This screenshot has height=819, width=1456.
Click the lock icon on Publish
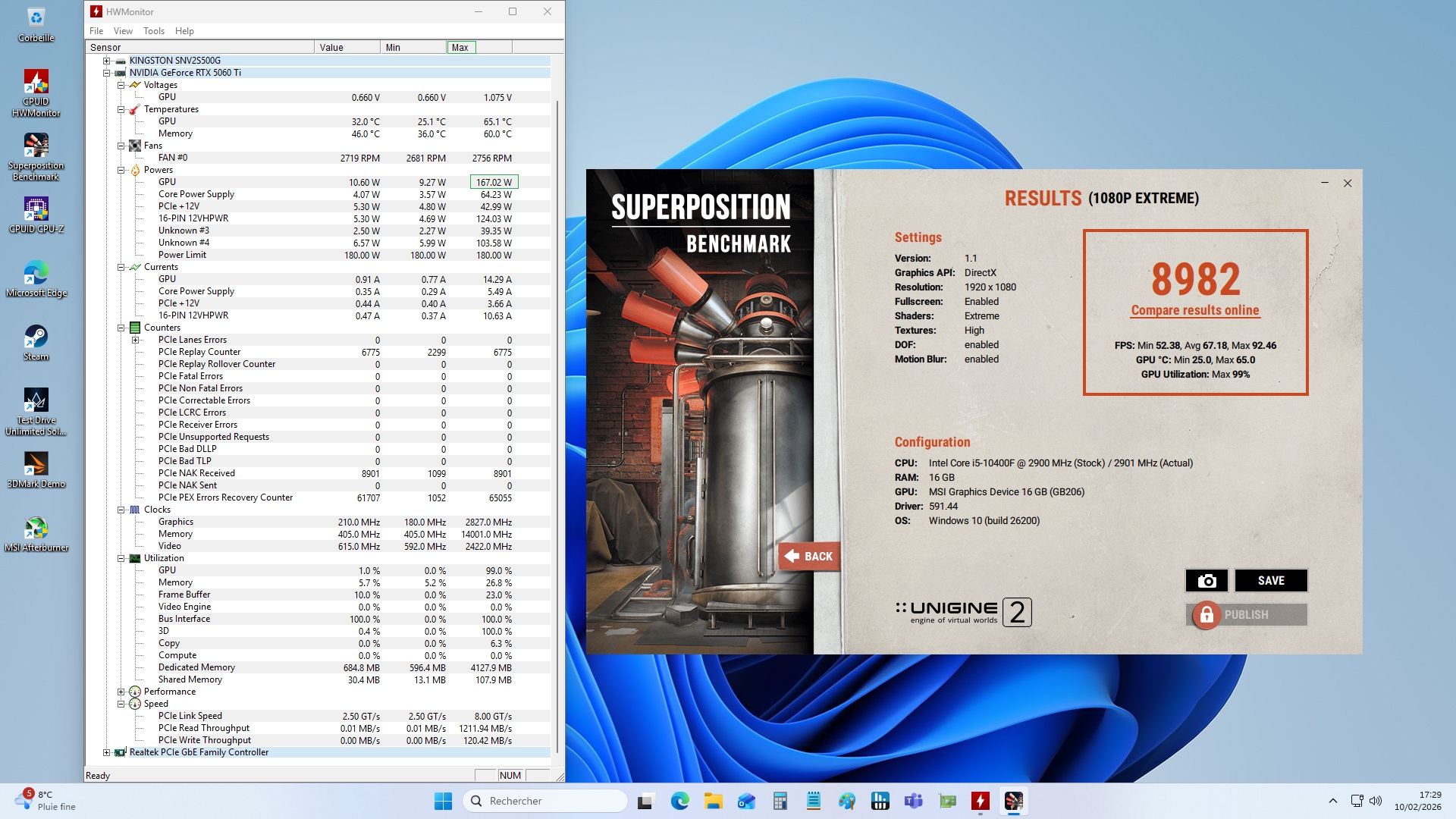pos(1206,615)
